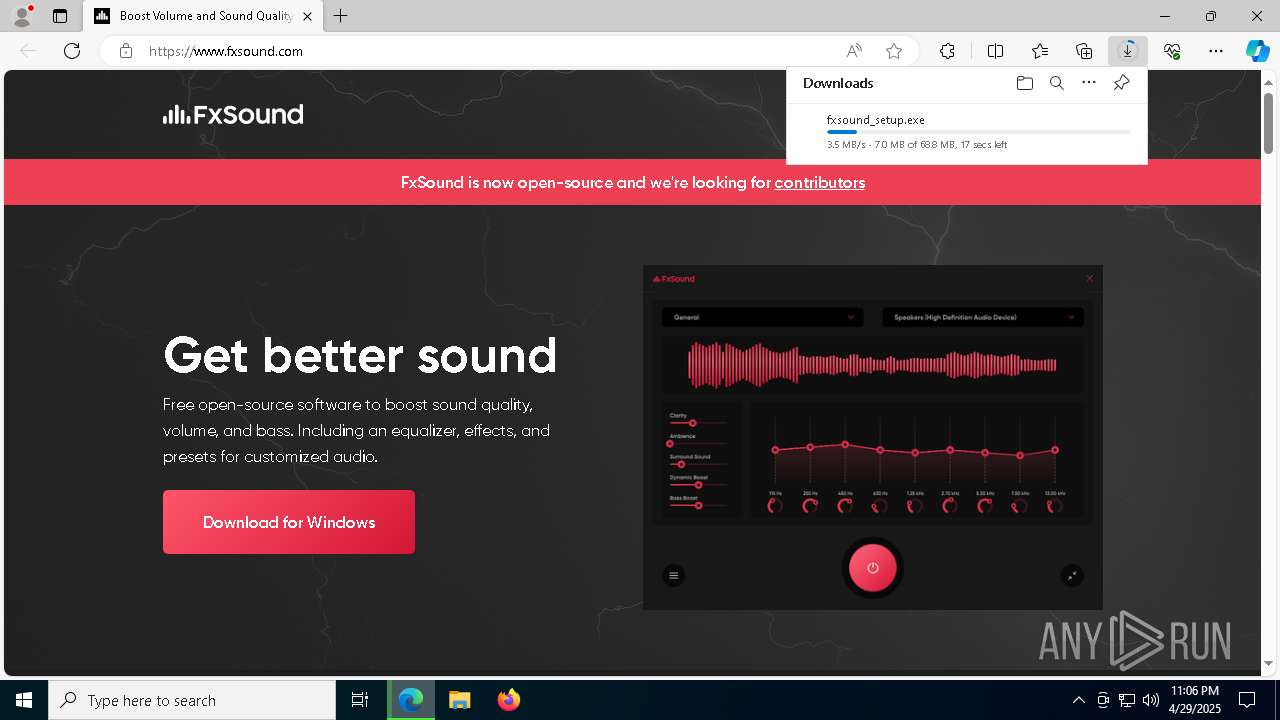Image resolution: width=1280 pixels, height=720 pixels.
Task: Open the Windows Start menu
Action: pyautogui.click(x=24, y=700)
